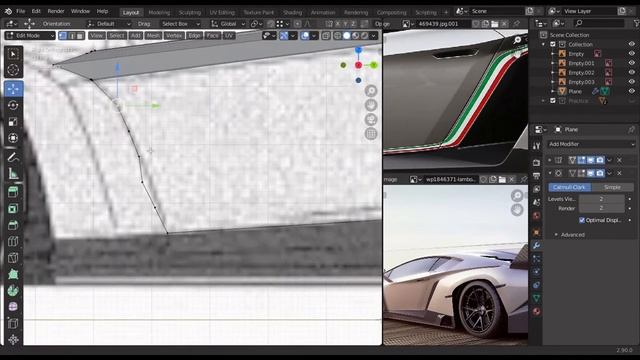Select the Select Box tool icon
The height and width of the screenshot is (360, 640).
point(13,54)
